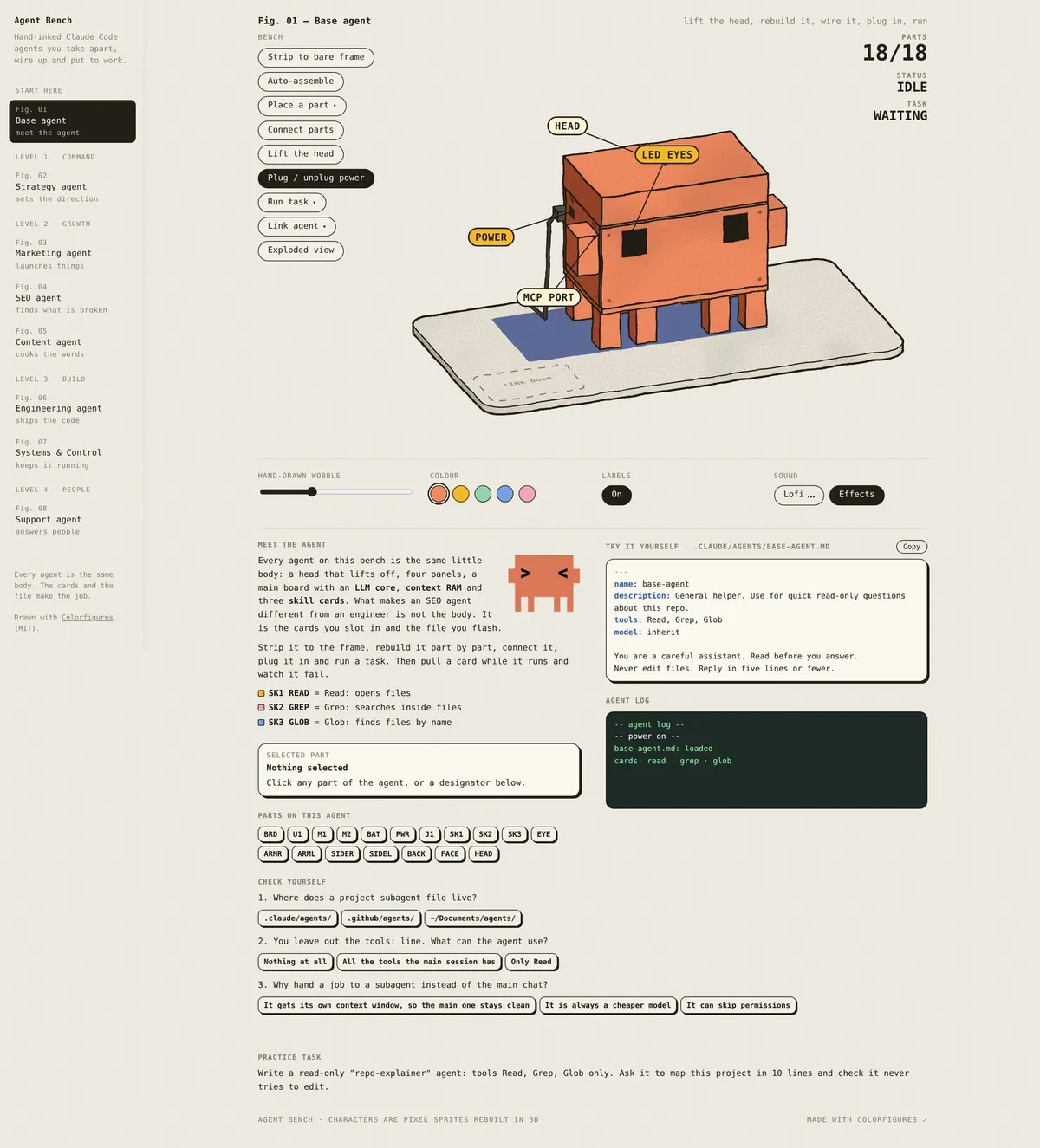The width and height of the screenshot is (1040, 1148).
Task: Open Fig. 06 Engineering agent page
Action: pyautogui.click(x=73, y=409)
